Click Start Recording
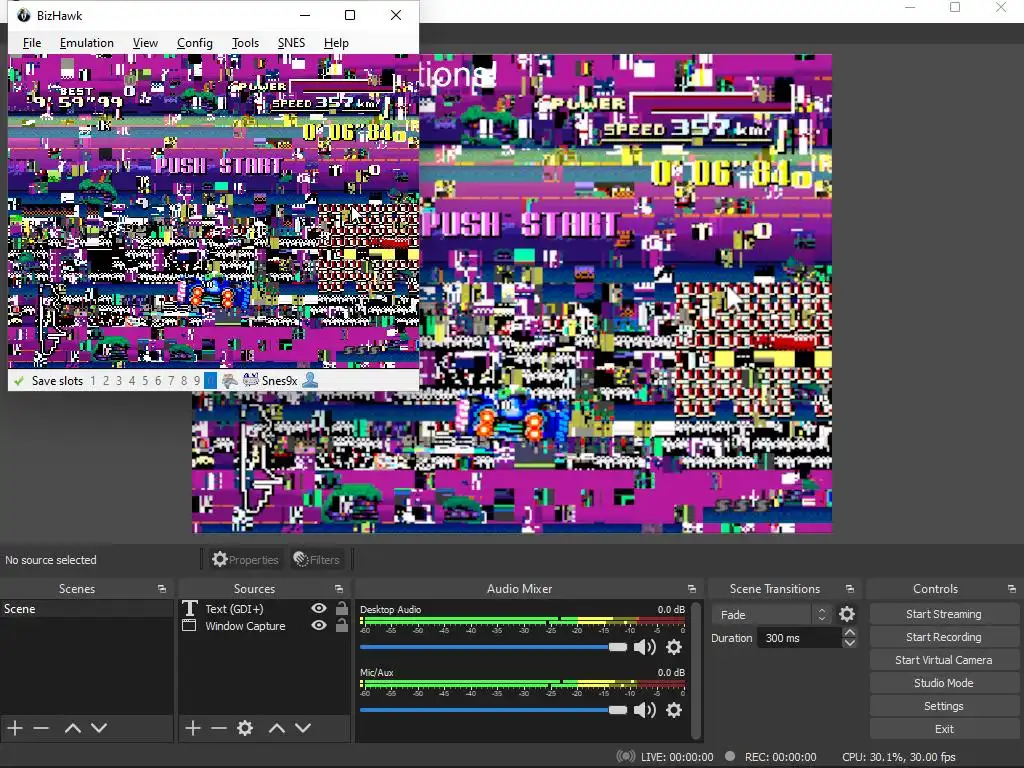The height and width of the screenshot is (768, 1024). [944, 637]
